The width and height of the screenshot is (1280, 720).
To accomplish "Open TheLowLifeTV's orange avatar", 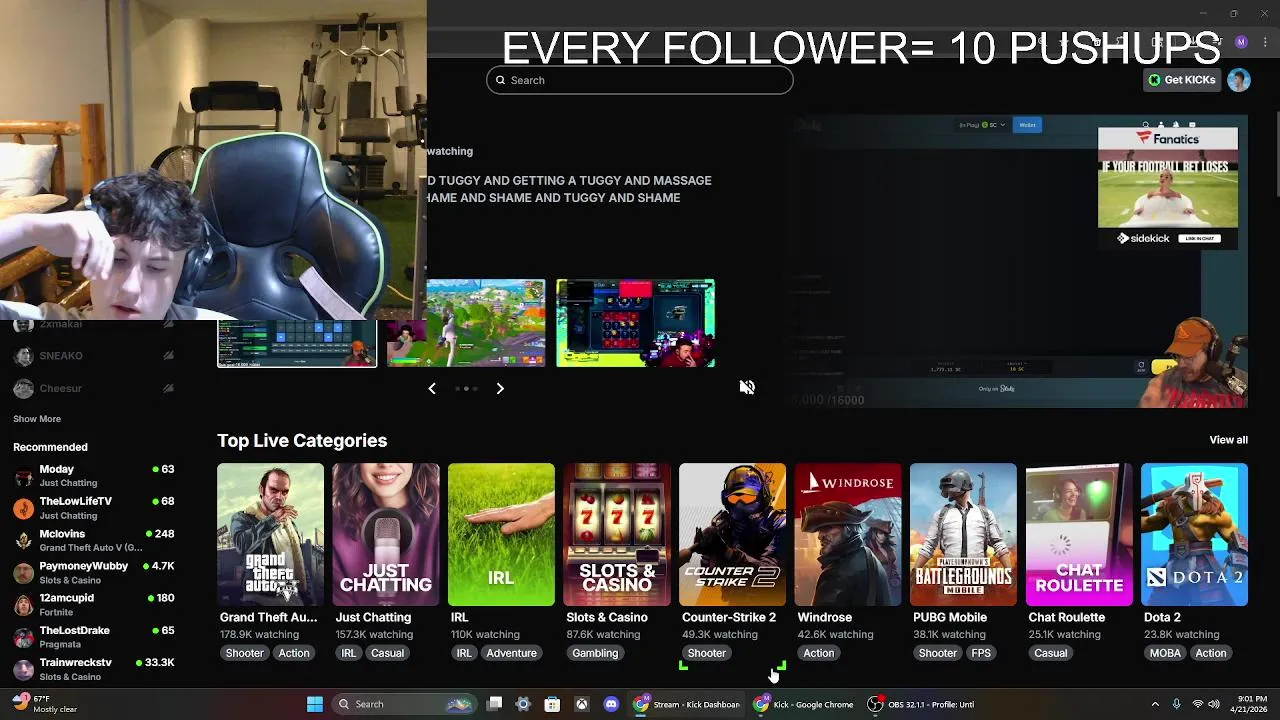I will point(23,508).
